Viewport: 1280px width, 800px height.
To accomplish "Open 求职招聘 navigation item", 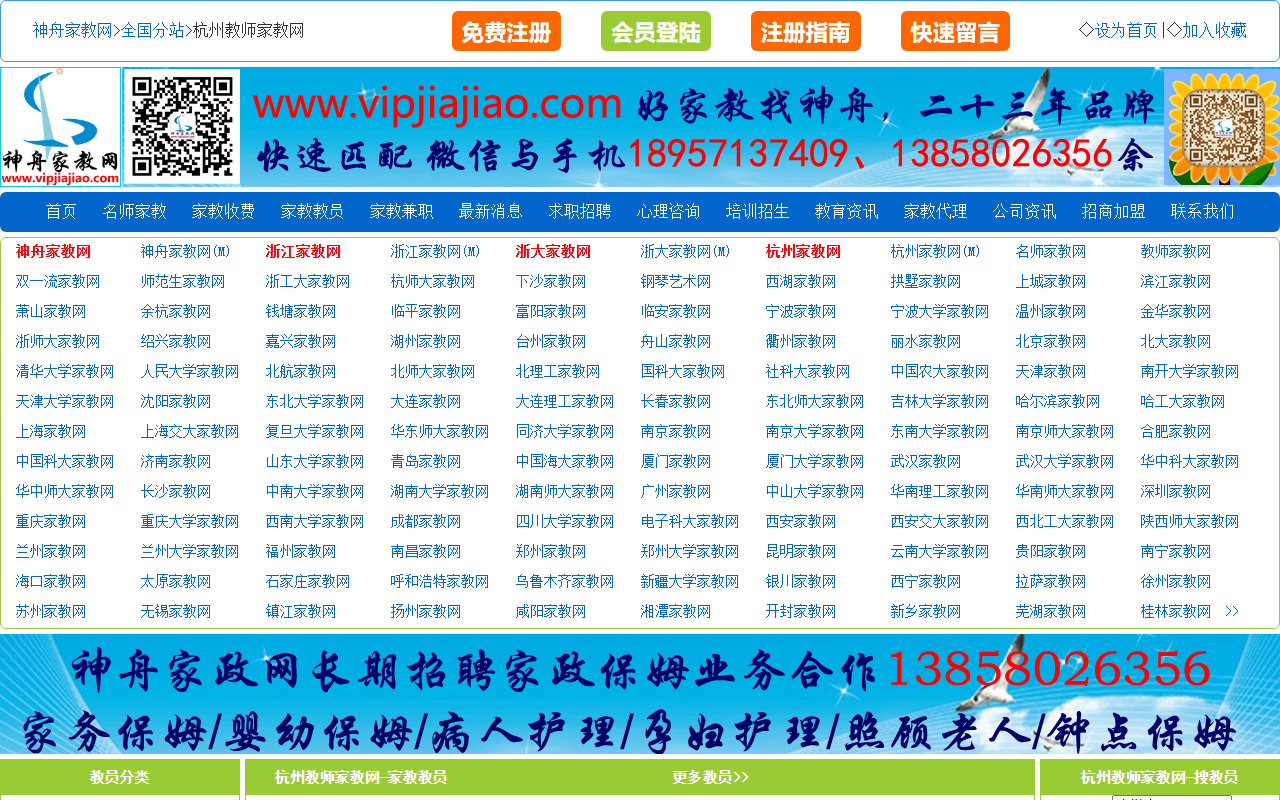I will click(580, 211).
